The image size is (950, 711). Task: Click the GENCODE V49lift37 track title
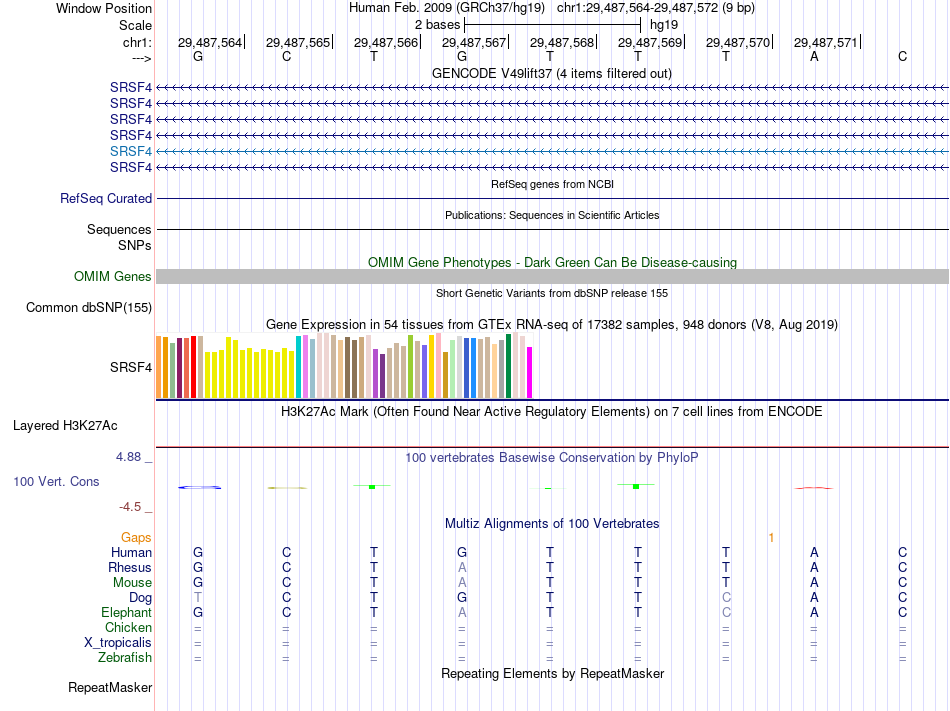point(551,74)
